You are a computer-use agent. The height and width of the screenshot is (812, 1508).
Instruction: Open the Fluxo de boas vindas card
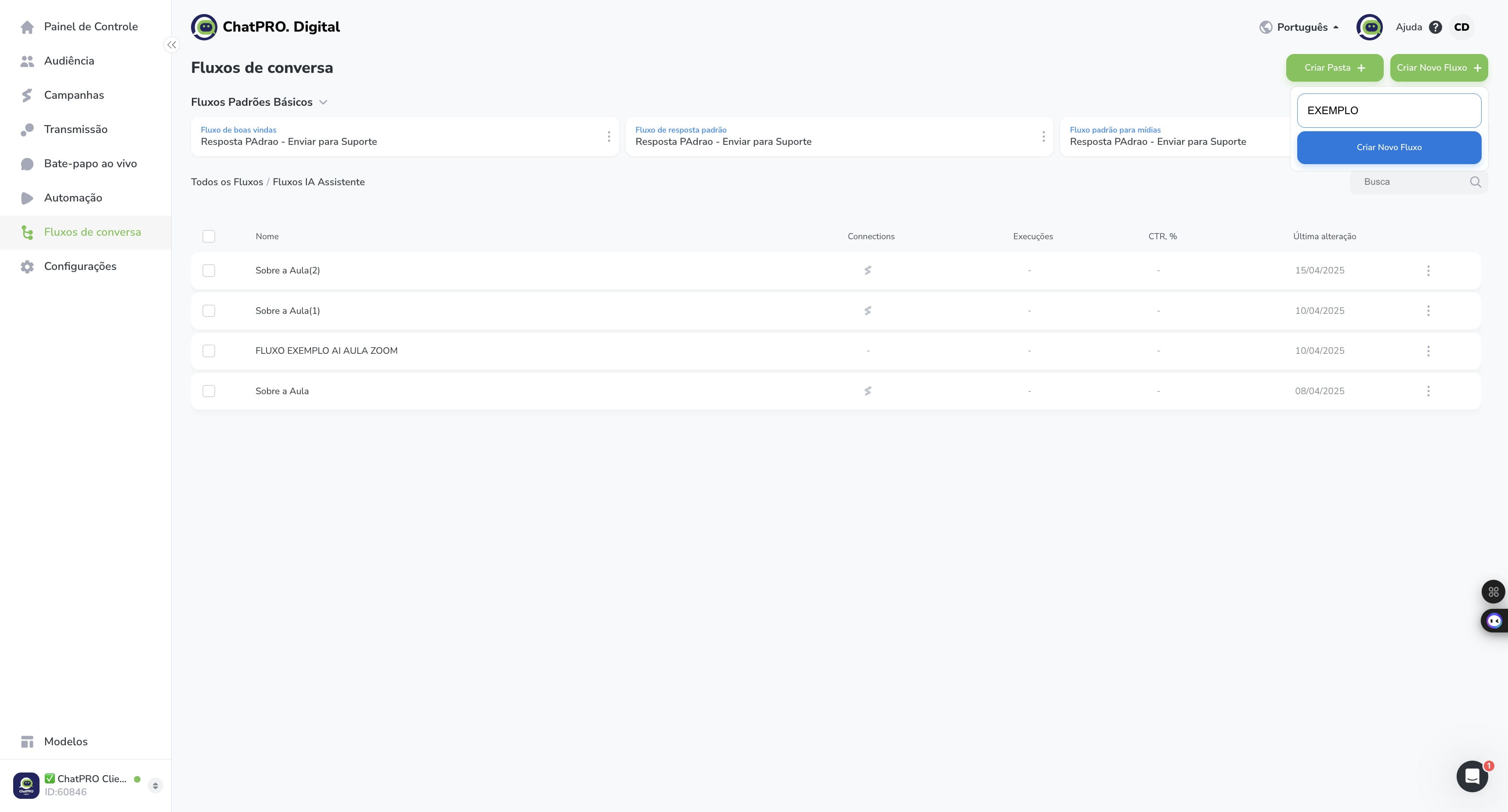[404, 137]
